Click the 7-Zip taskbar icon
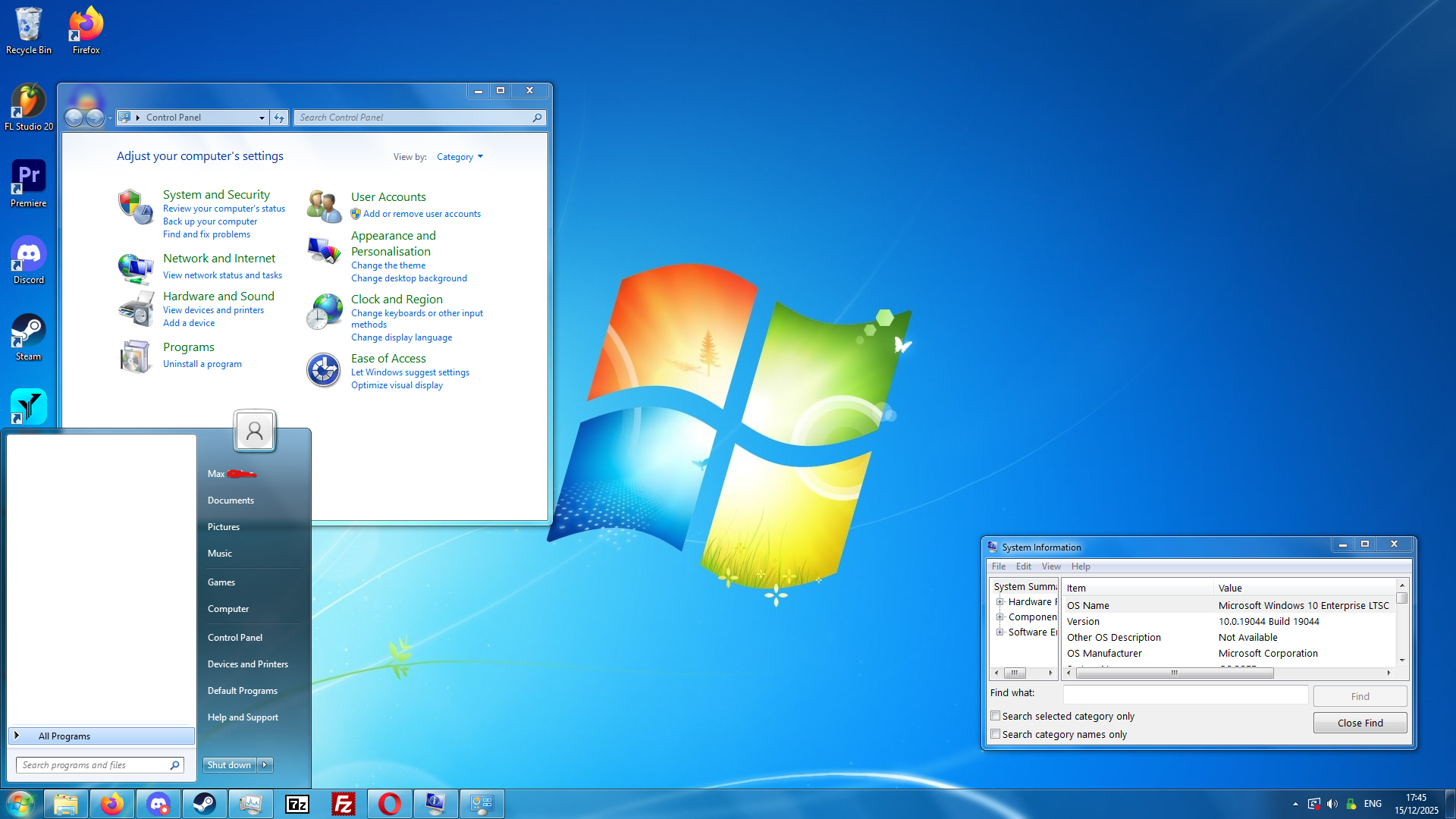 (x=297, y=804)
